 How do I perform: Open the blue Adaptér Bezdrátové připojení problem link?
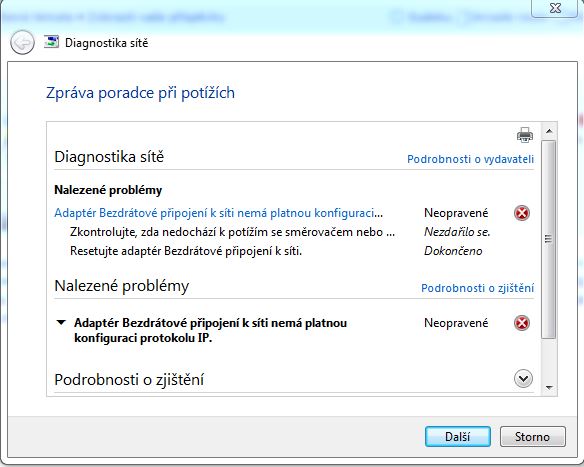click(x=218, y=213)
